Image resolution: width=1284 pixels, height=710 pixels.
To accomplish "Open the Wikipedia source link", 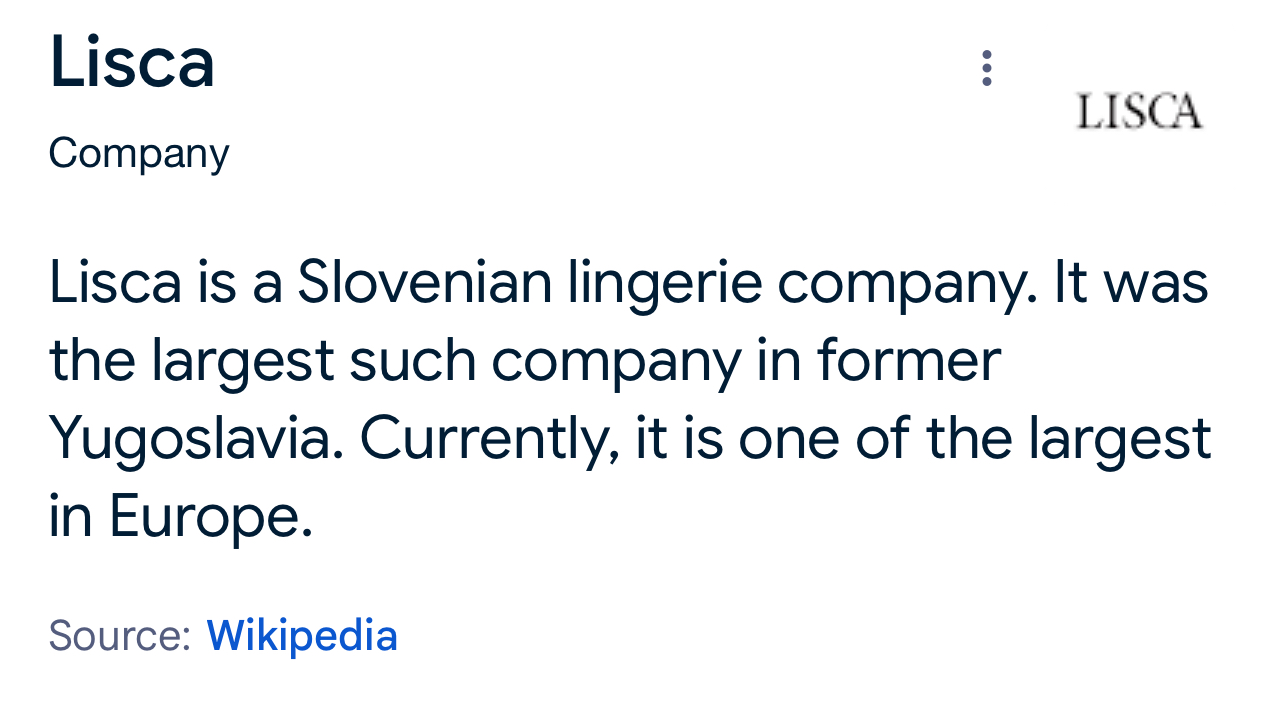I will (302, 636).
